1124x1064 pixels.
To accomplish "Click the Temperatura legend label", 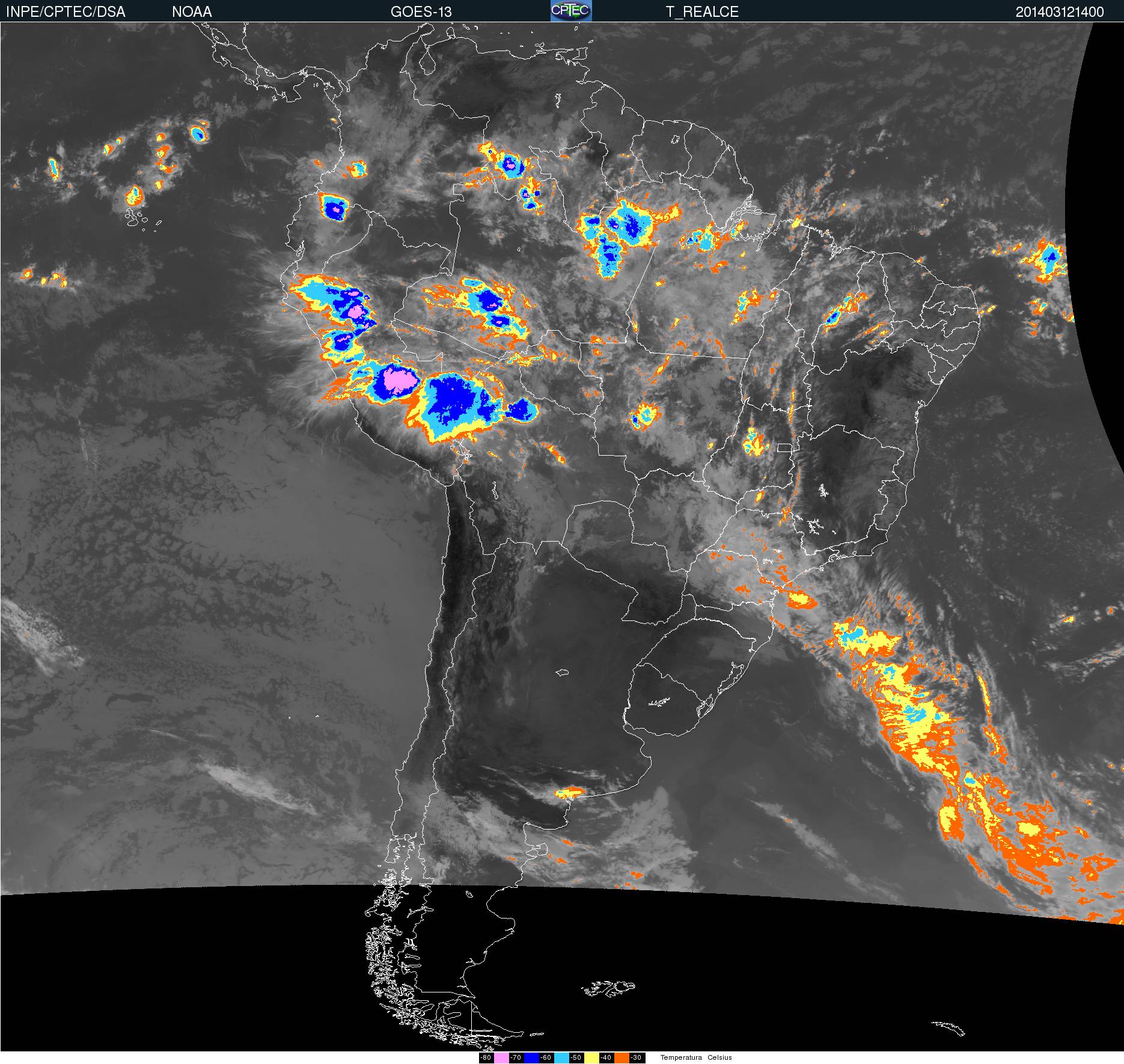I will coord(681,1057).
